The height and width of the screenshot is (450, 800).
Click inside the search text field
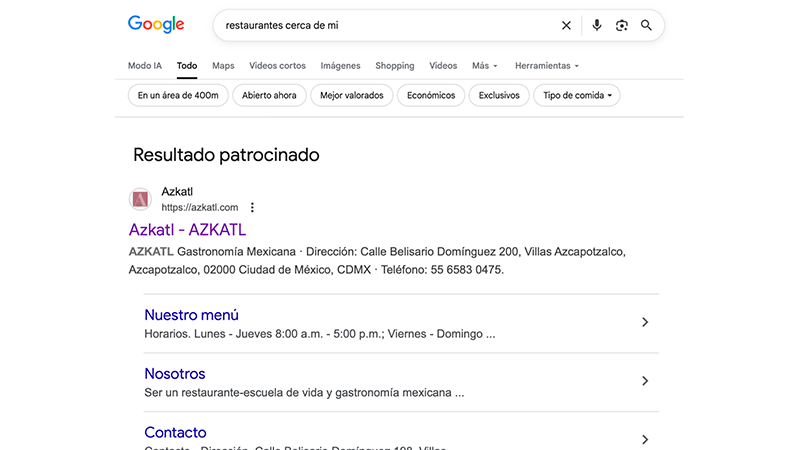point(380,25)
